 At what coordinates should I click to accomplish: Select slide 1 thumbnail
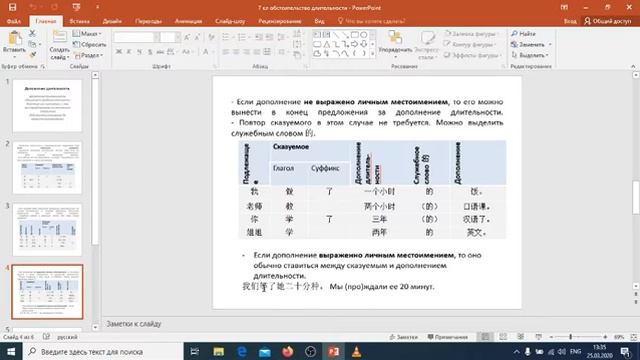(x=47, y=106)
